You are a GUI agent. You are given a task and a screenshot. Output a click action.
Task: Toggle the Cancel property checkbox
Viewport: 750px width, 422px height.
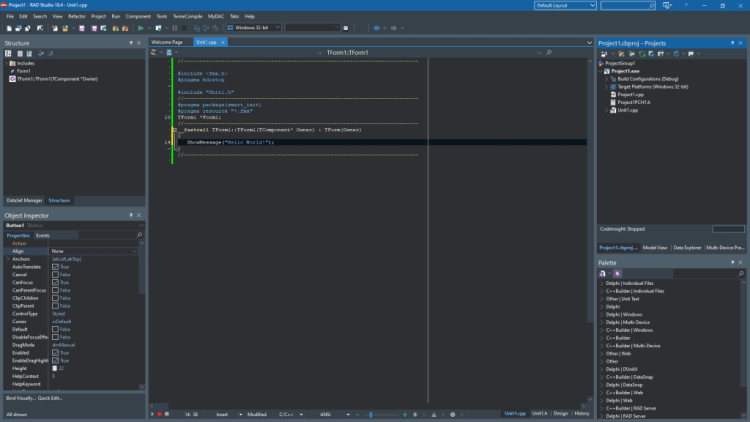[x=55, y=275]
